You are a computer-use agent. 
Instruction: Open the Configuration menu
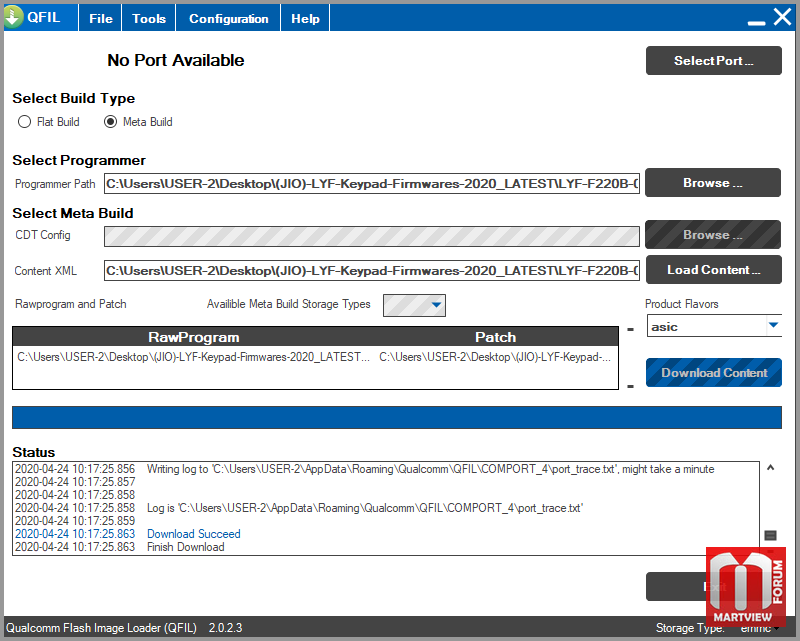click(x=229, y=18)
